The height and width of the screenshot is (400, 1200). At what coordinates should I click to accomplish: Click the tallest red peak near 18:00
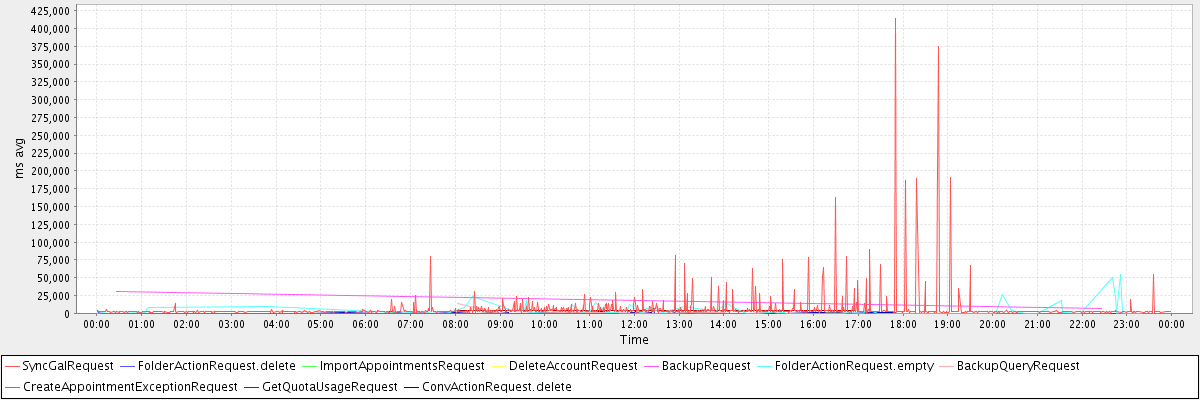[895, 20]
